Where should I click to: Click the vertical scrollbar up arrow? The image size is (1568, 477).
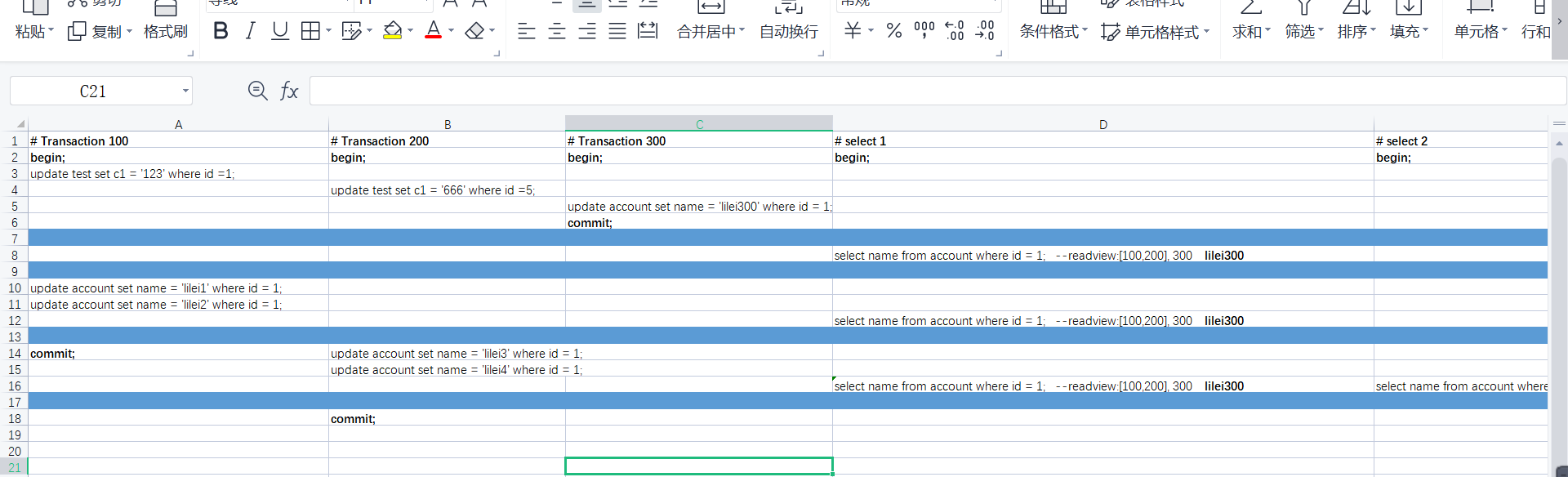pos(1559,143)
